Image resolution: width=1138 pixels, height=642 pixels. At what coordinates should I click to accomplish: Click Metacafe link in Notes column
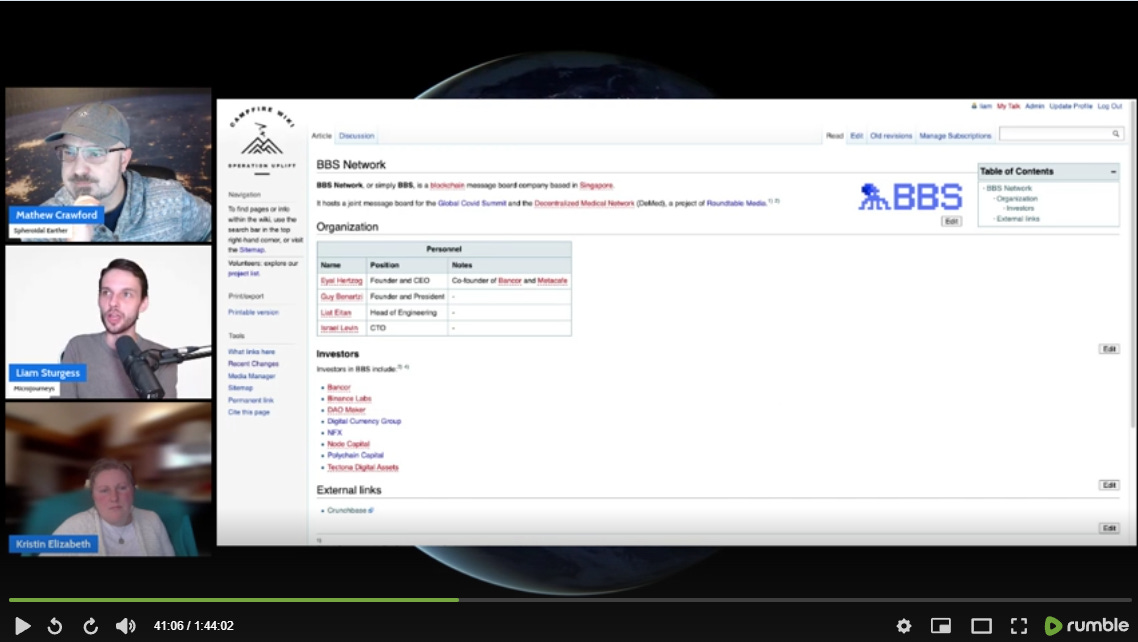click(552, 281)
